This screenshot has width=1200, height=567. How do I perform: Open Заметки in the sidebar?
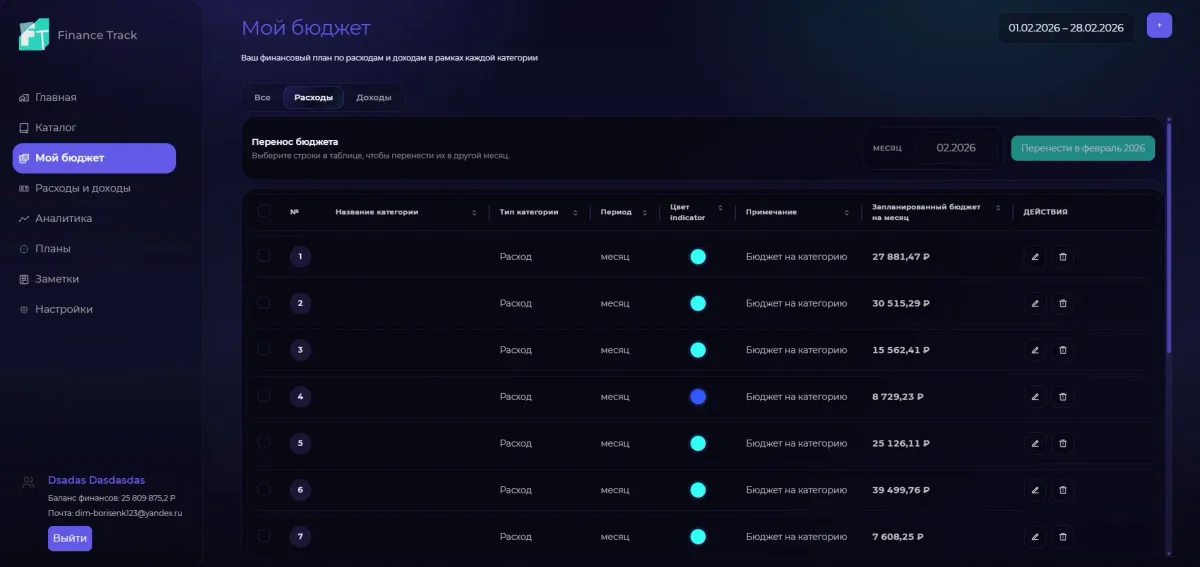point(94,279)
